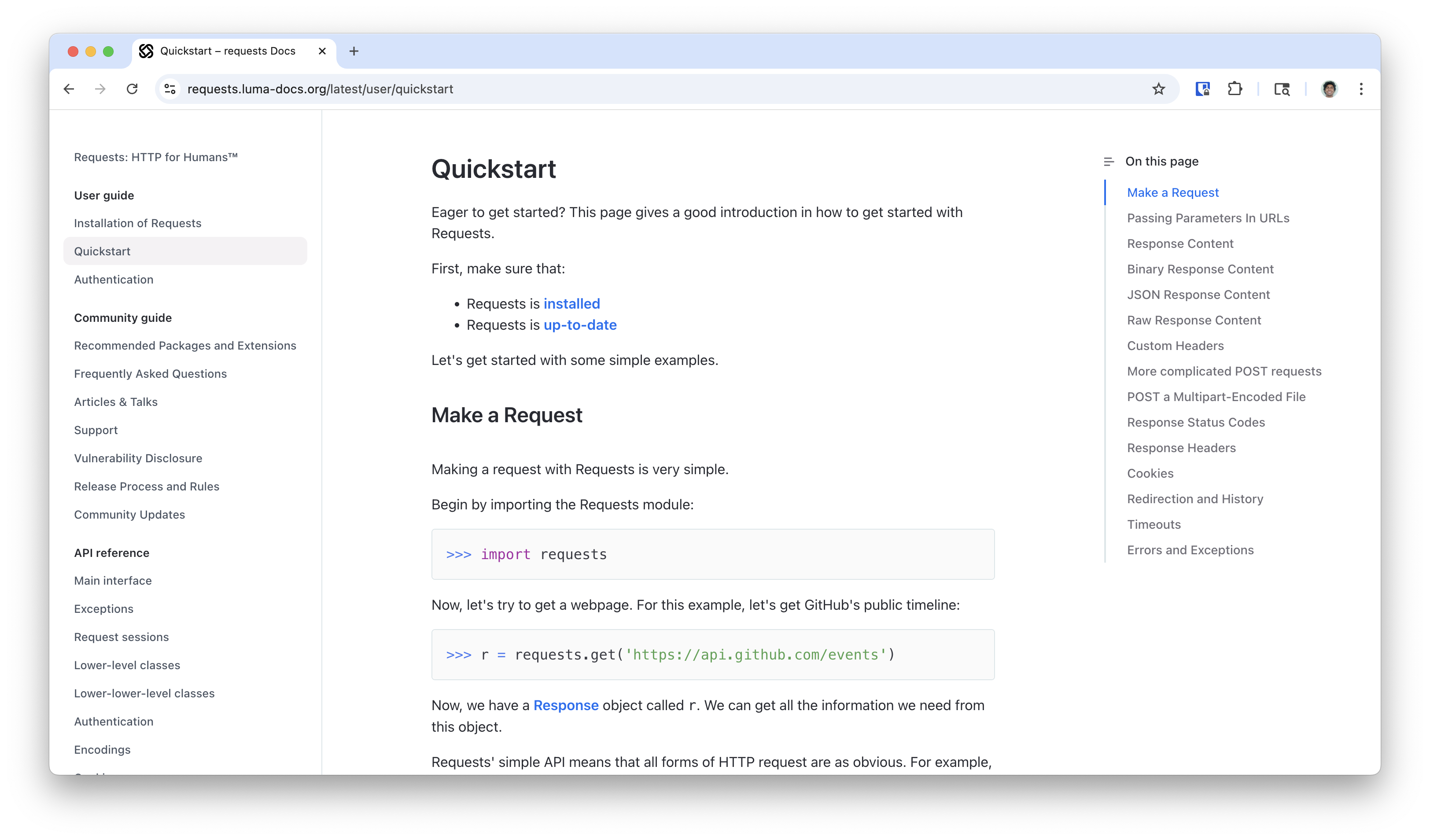Open Release Process and Rules page
Image resolution: width=1430 pixels, height=840 pixels.
tap(147, 486)
